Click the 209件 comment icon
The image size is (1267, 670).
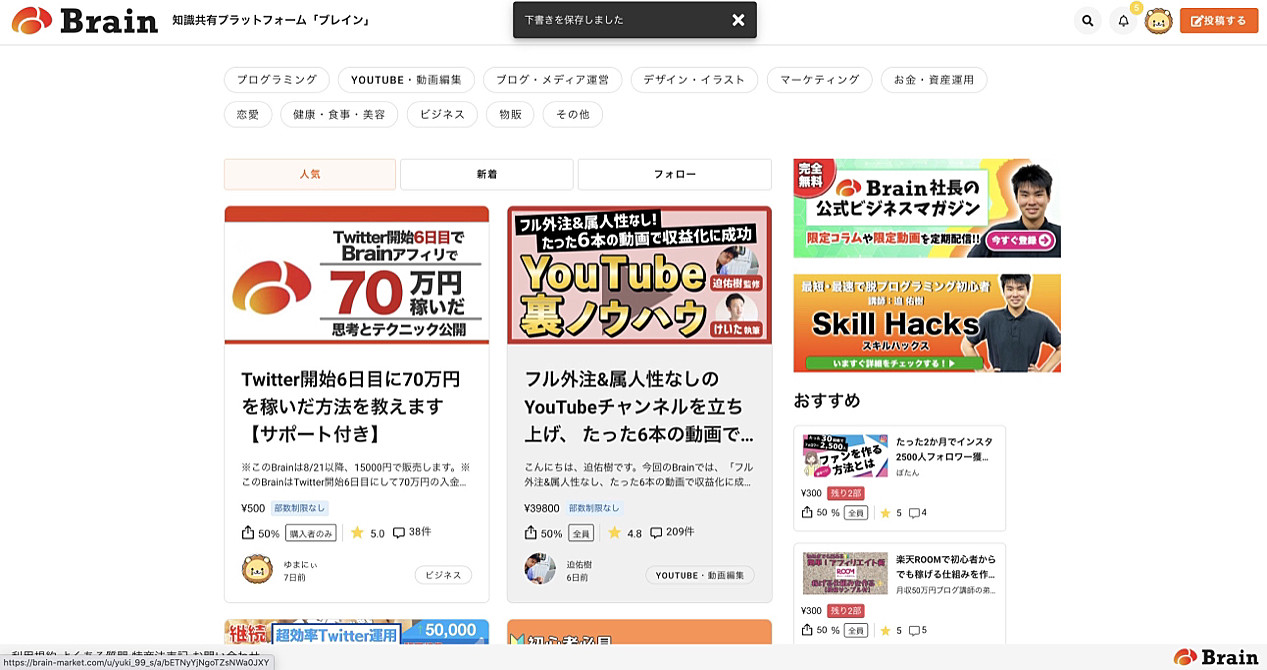(x=656, y=533)
